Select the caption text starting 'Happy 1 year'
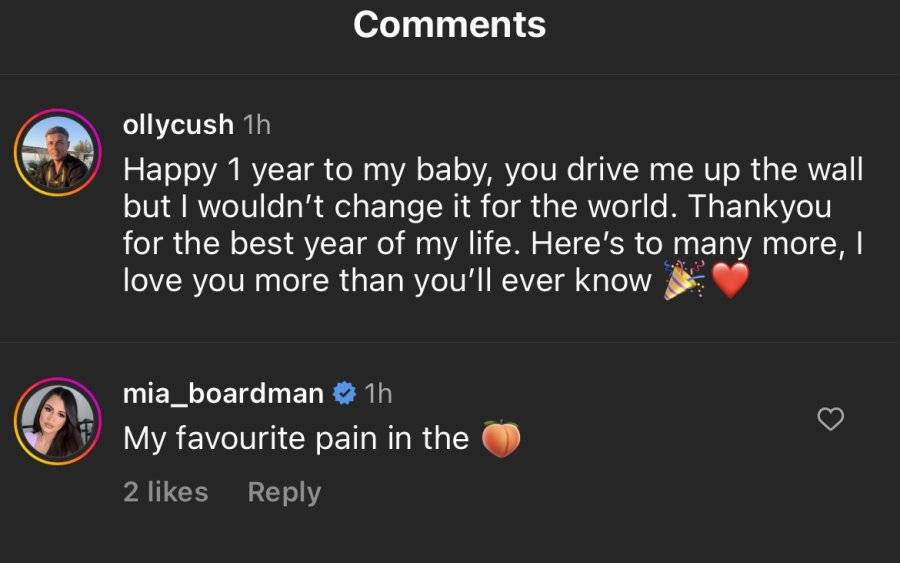The width and height of the screenshot is (900, 563). pos(493,225)
